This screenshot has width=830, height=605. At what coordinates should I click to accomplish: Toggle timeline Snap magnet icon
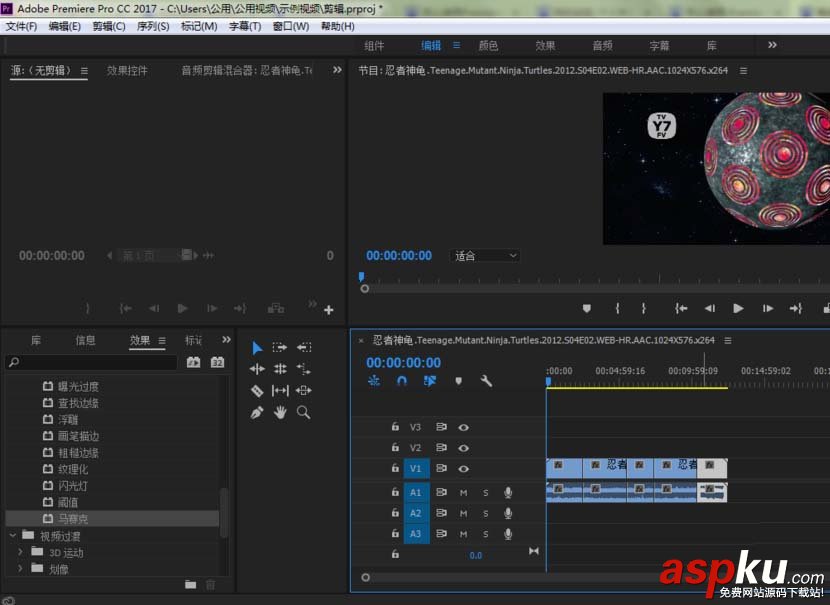coord(402,381)
